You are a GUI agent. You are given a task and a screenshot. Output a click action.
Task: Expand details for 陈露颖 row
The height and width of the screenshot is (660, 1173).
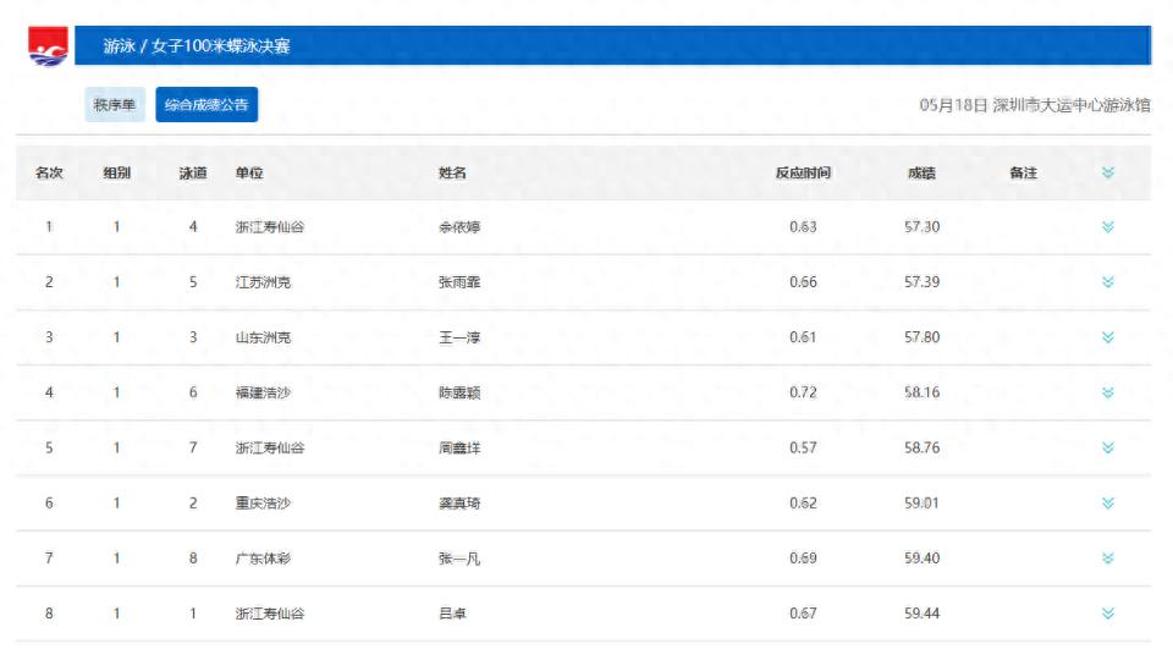1108,393
